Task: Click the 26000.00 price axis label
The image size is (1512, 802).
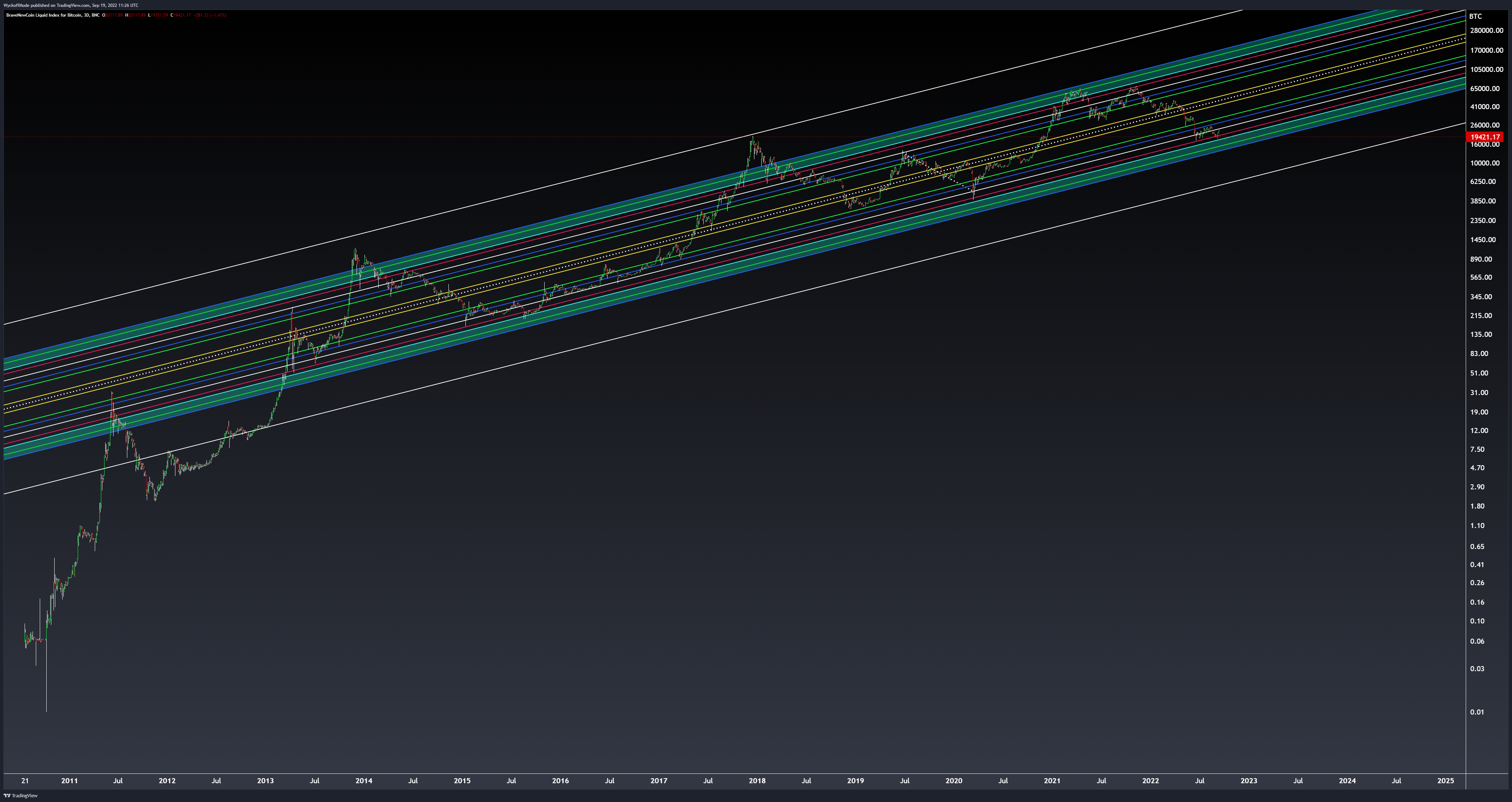Action: 1485,125
